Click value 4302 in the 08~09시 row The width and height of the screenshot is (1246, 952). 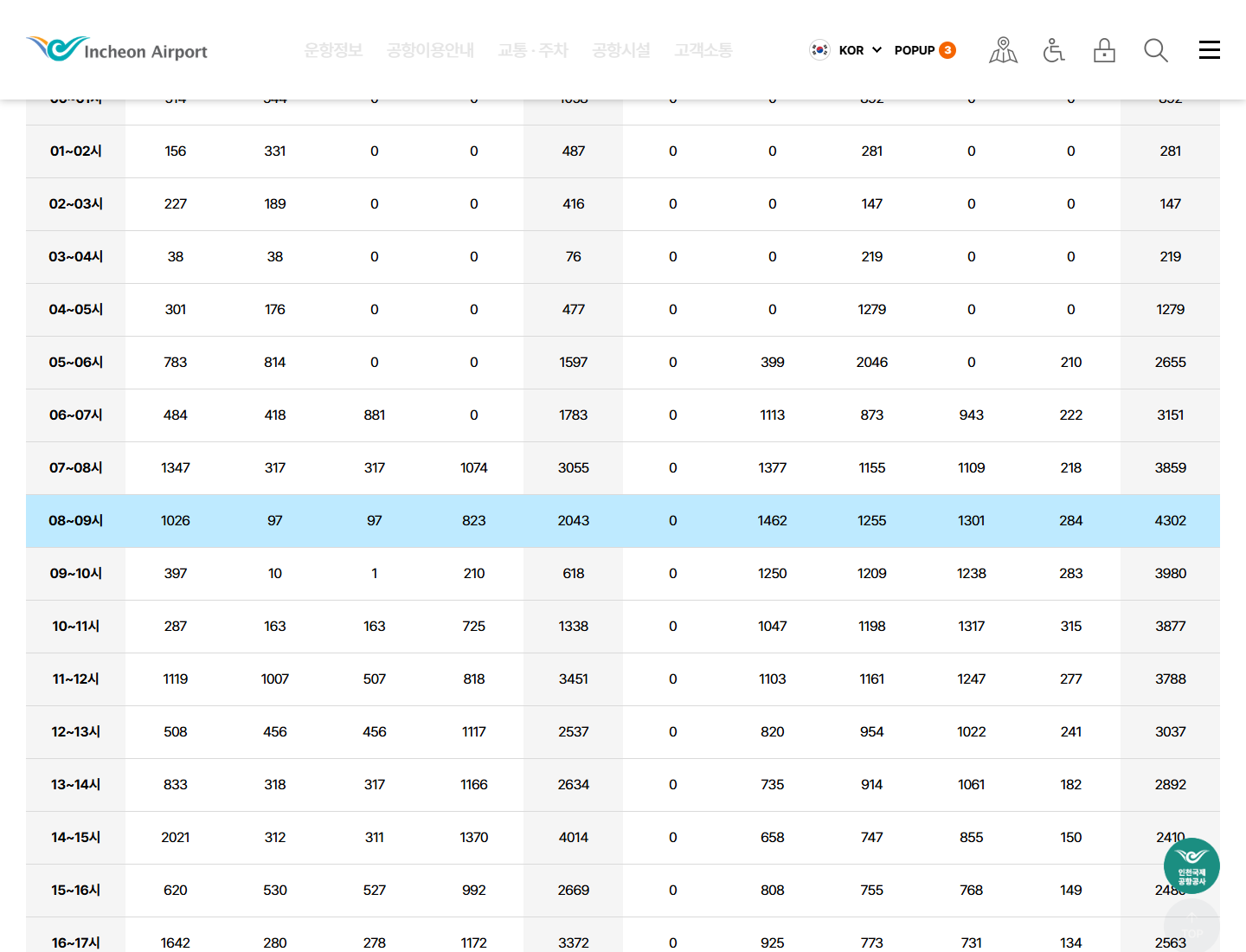click(x=1171, y=521)
